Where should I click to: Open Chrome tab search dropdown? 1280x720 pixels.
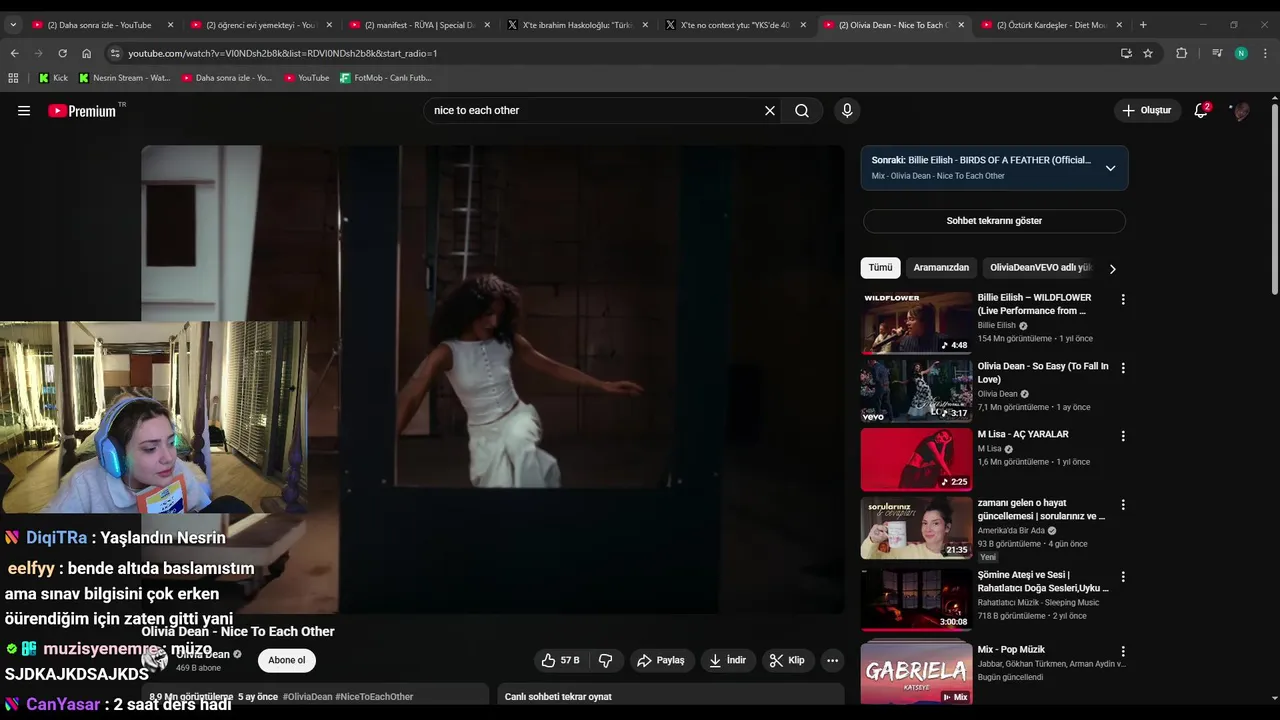pos(13,25)
